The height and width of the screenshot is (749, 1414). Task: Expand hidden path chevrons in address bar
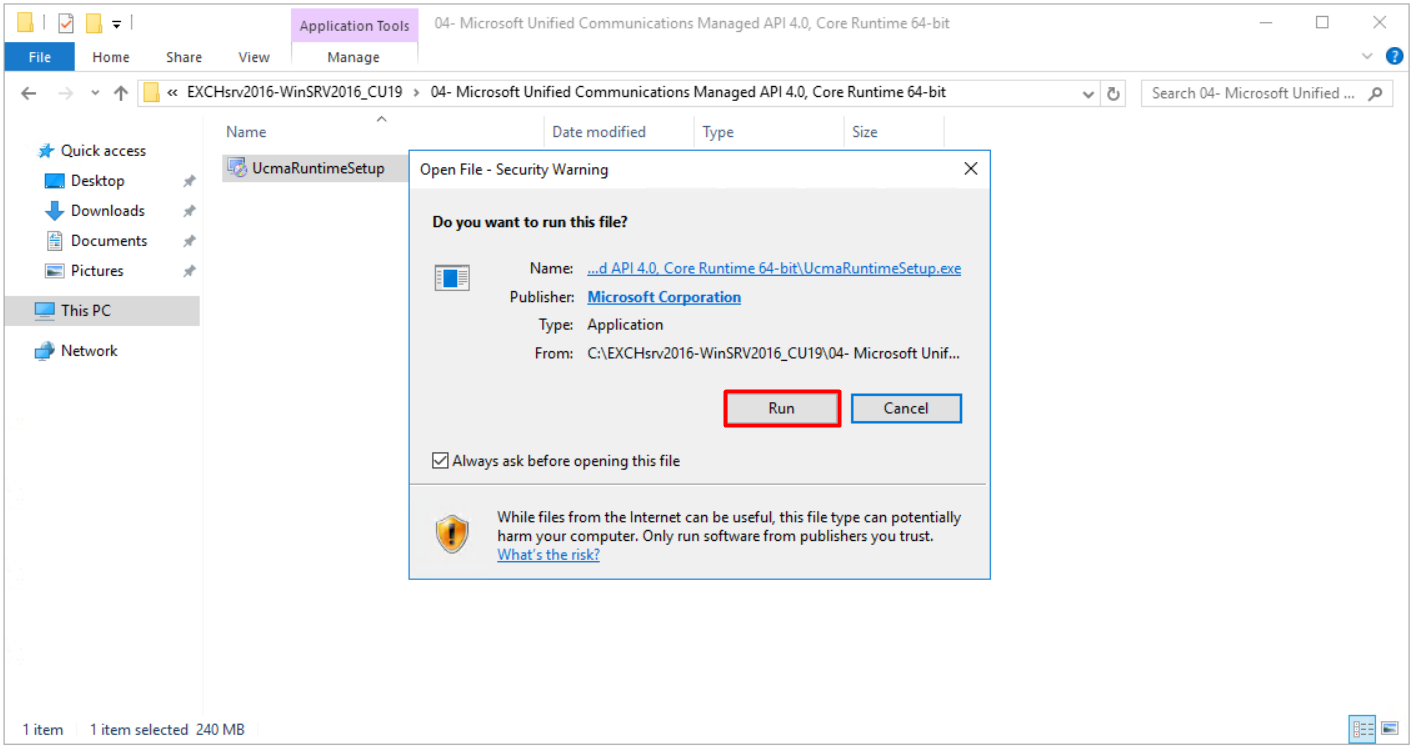(173, 92)
